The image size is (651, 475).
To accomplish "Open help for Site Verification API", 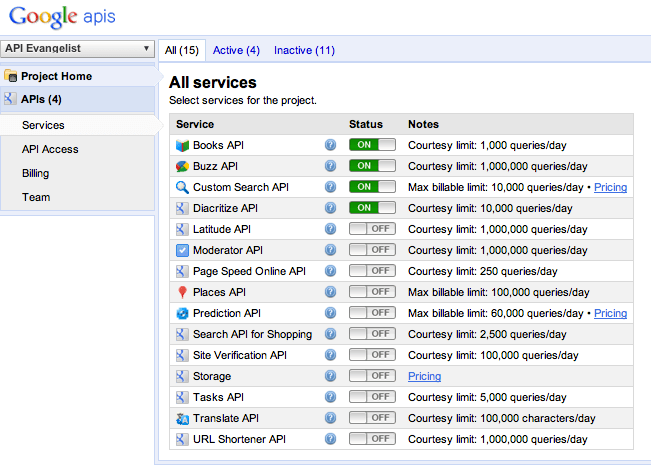I will point(330,355).
